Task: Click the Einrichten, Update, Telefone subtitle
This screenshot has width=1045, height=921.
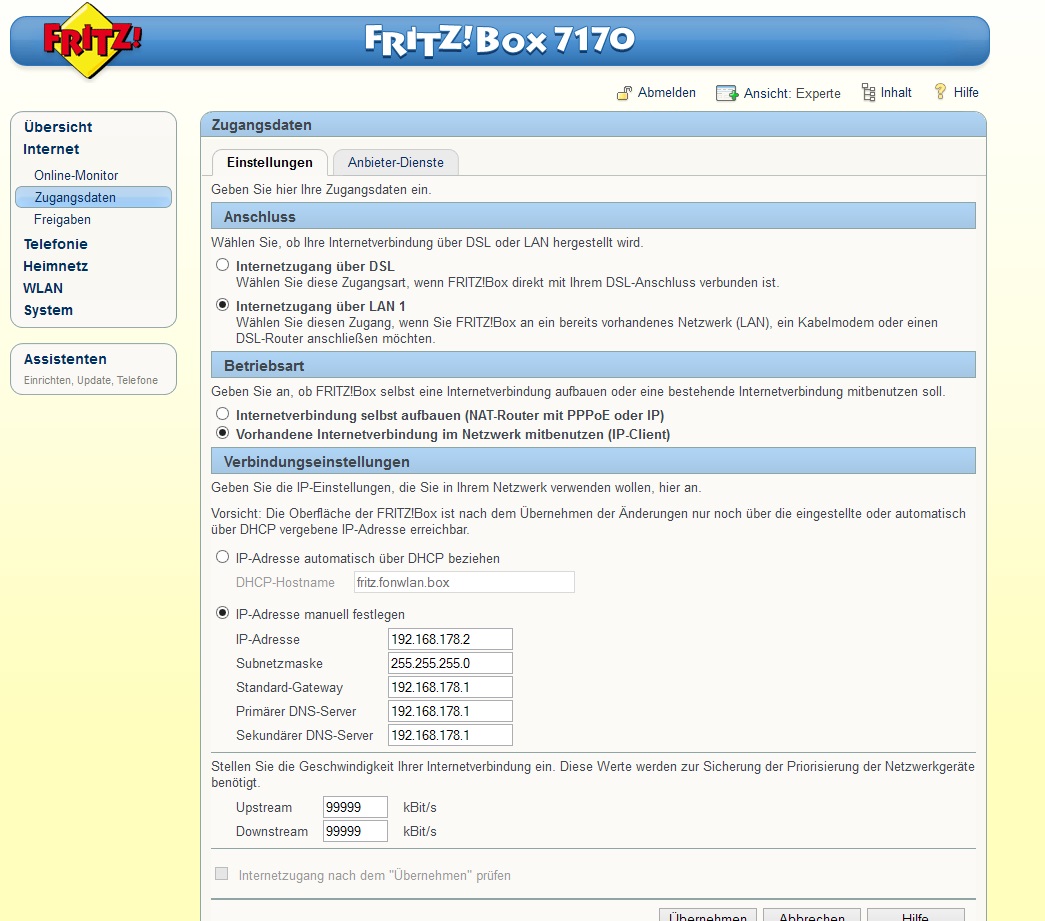Action: point(91,380)
